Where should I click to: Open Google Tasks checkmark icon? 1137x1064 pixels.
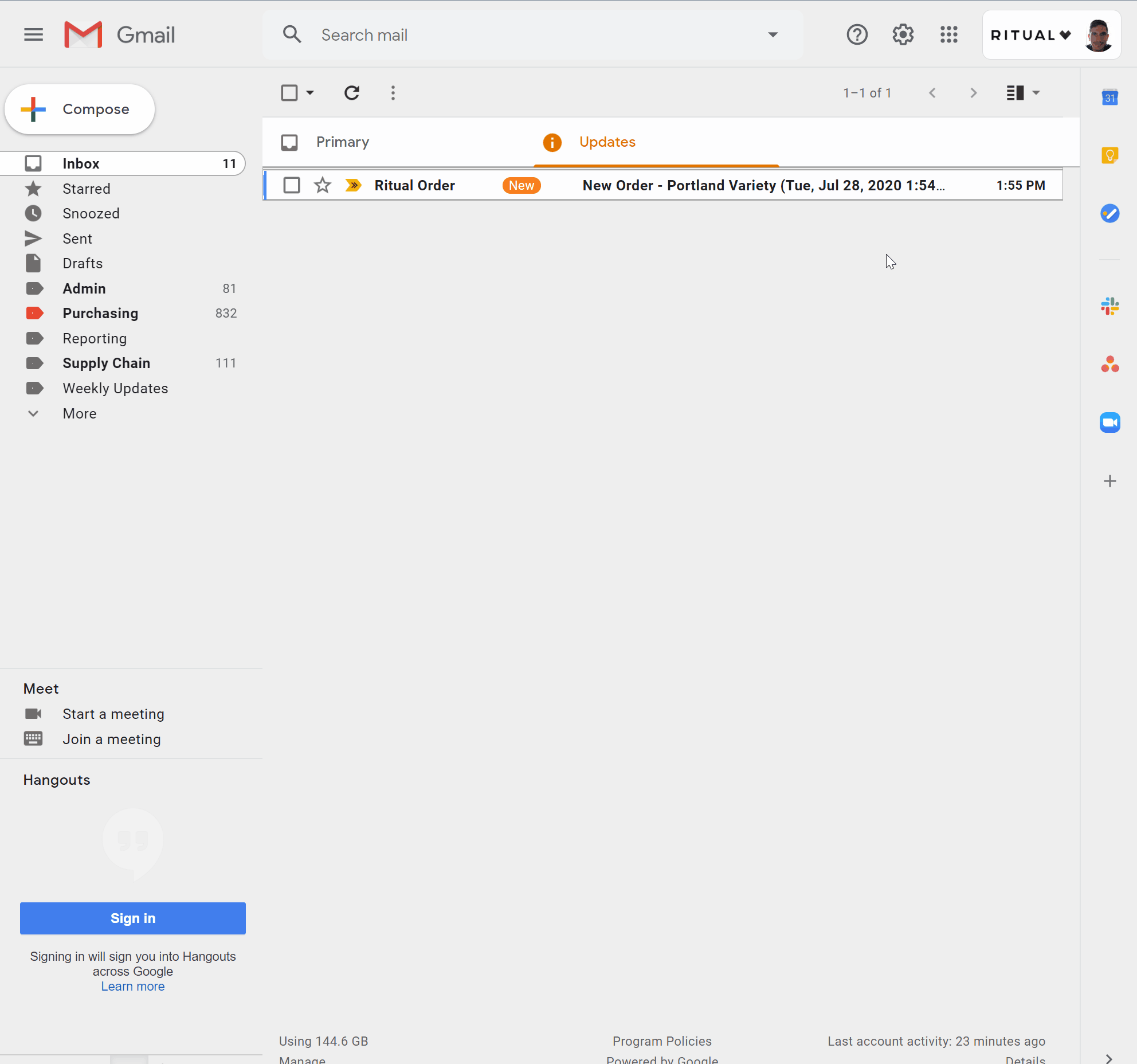coord(1110,213)
